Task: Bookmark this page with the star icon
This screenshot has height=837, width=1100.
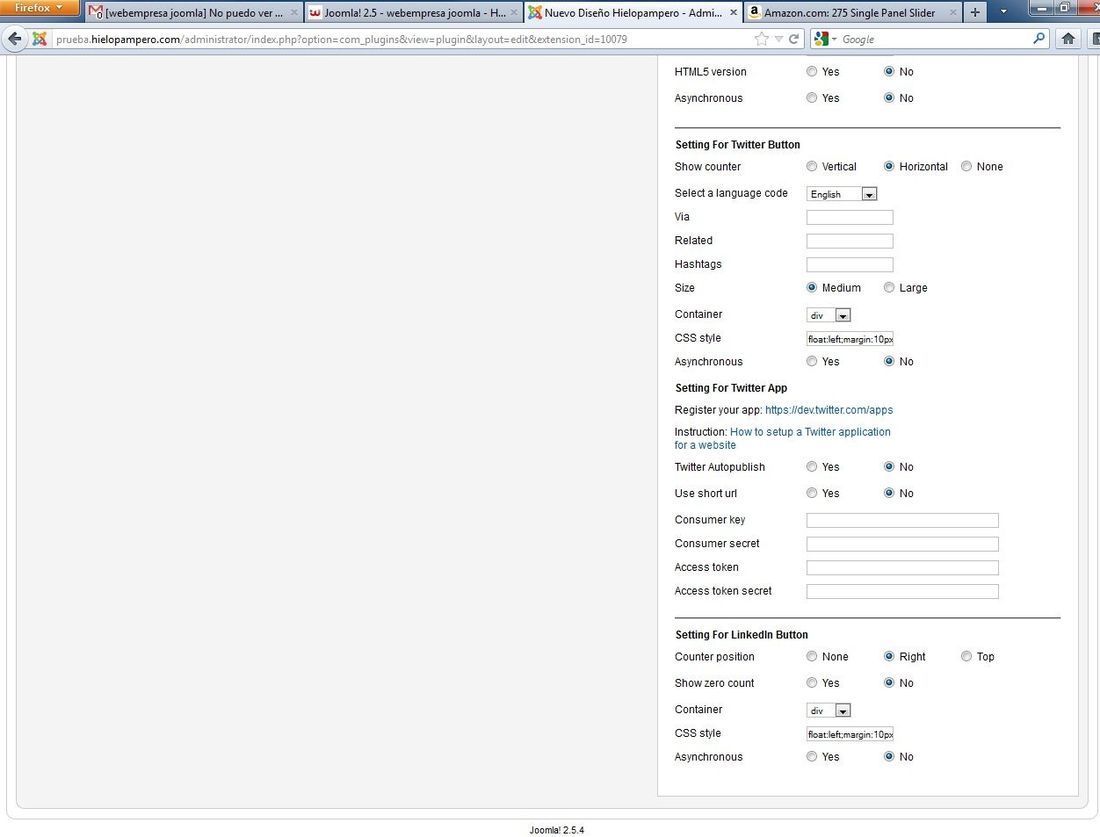Action: [761, 39]
